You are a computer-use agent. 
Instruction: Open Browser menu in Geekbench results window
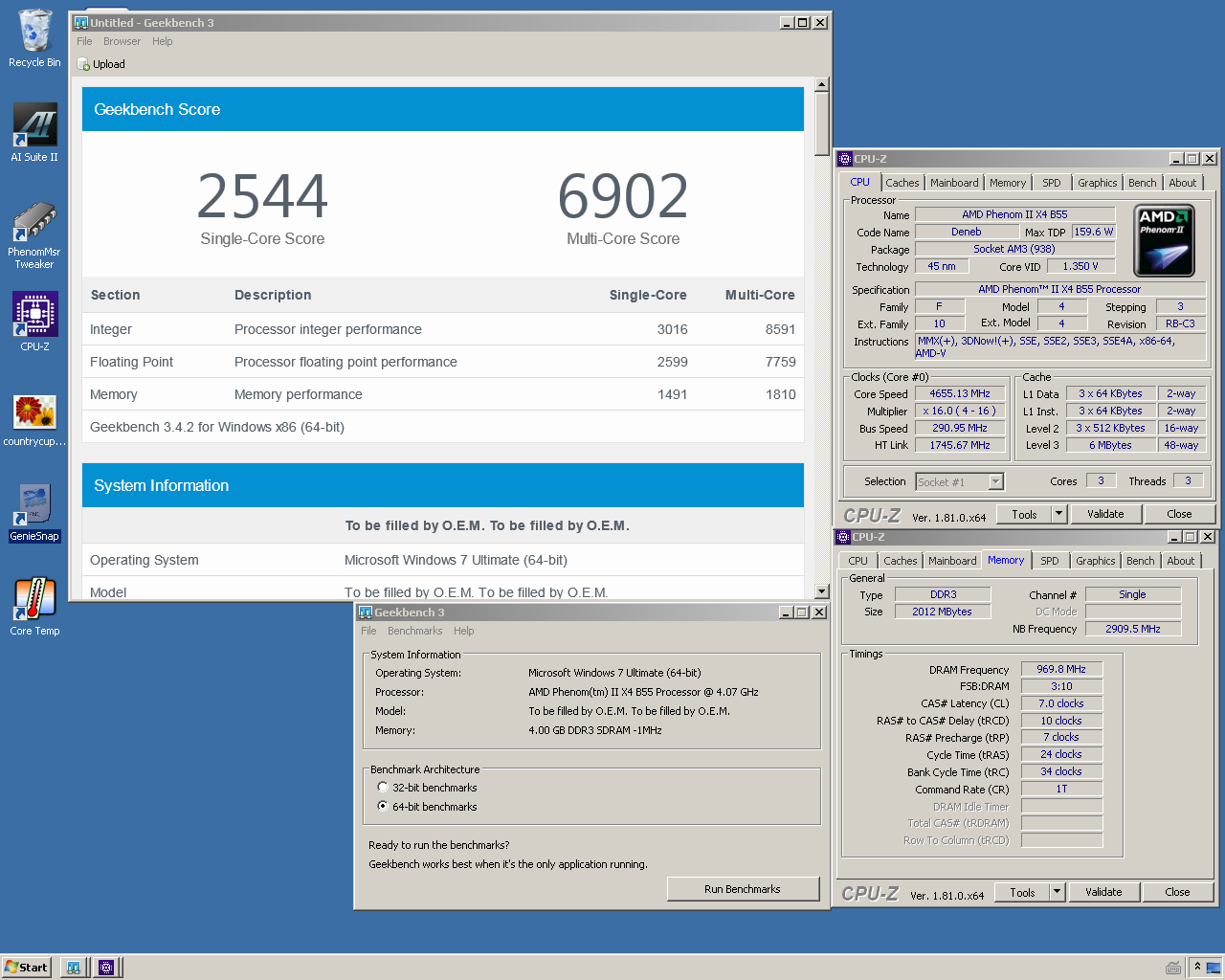coord(122,41)
